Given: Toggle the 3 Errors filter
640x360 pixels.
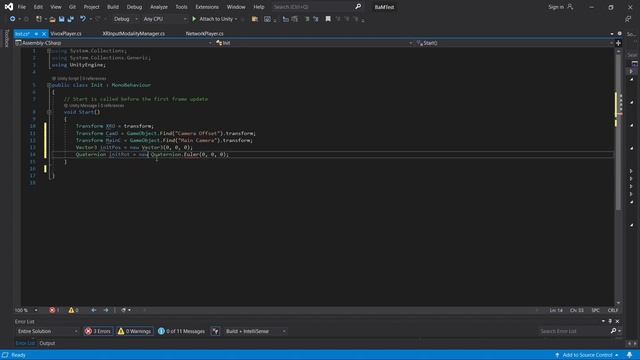Looking at the screenshot, I should click(x=98, y=331).
